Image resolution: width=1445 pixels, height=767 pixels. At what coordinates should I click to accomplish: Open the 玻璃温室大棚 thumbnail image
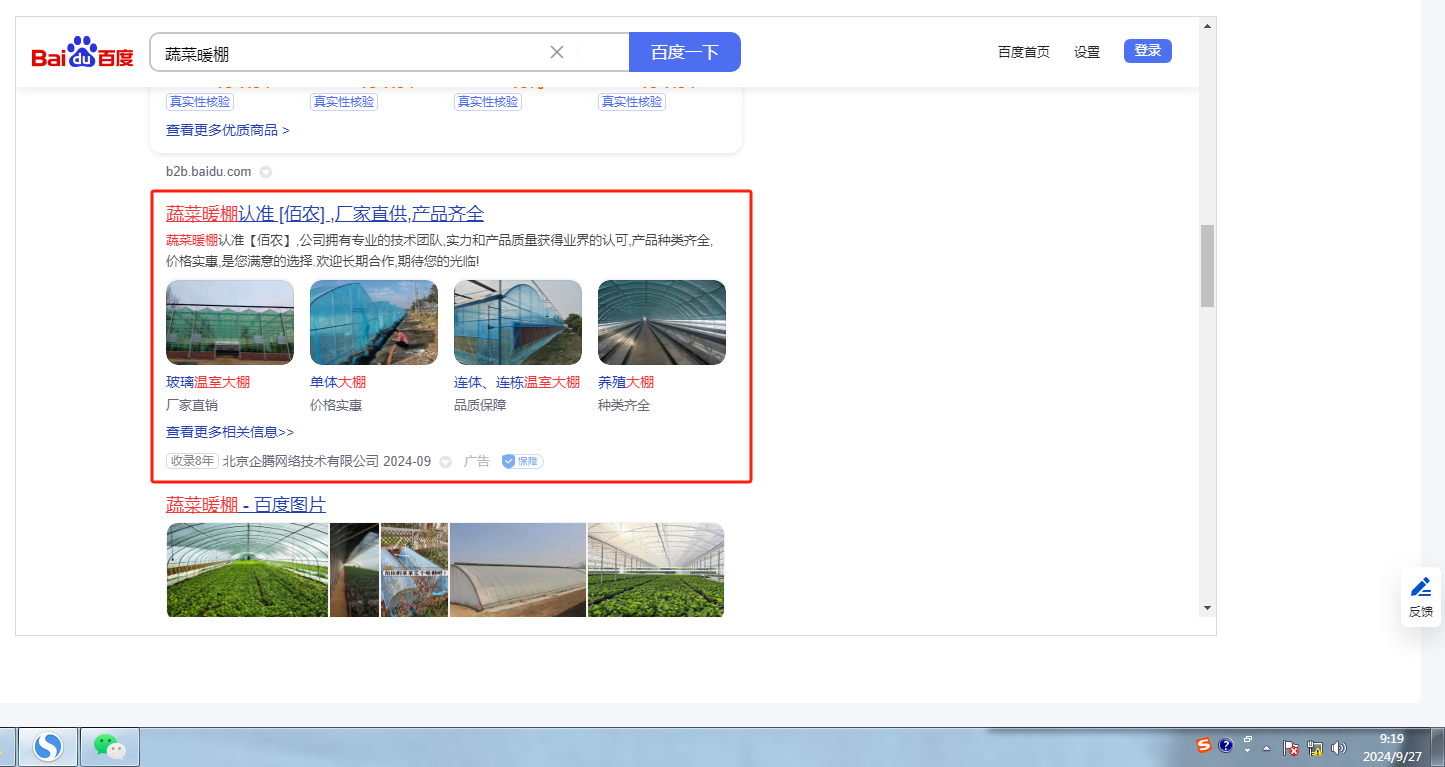[x=230, y=322]
